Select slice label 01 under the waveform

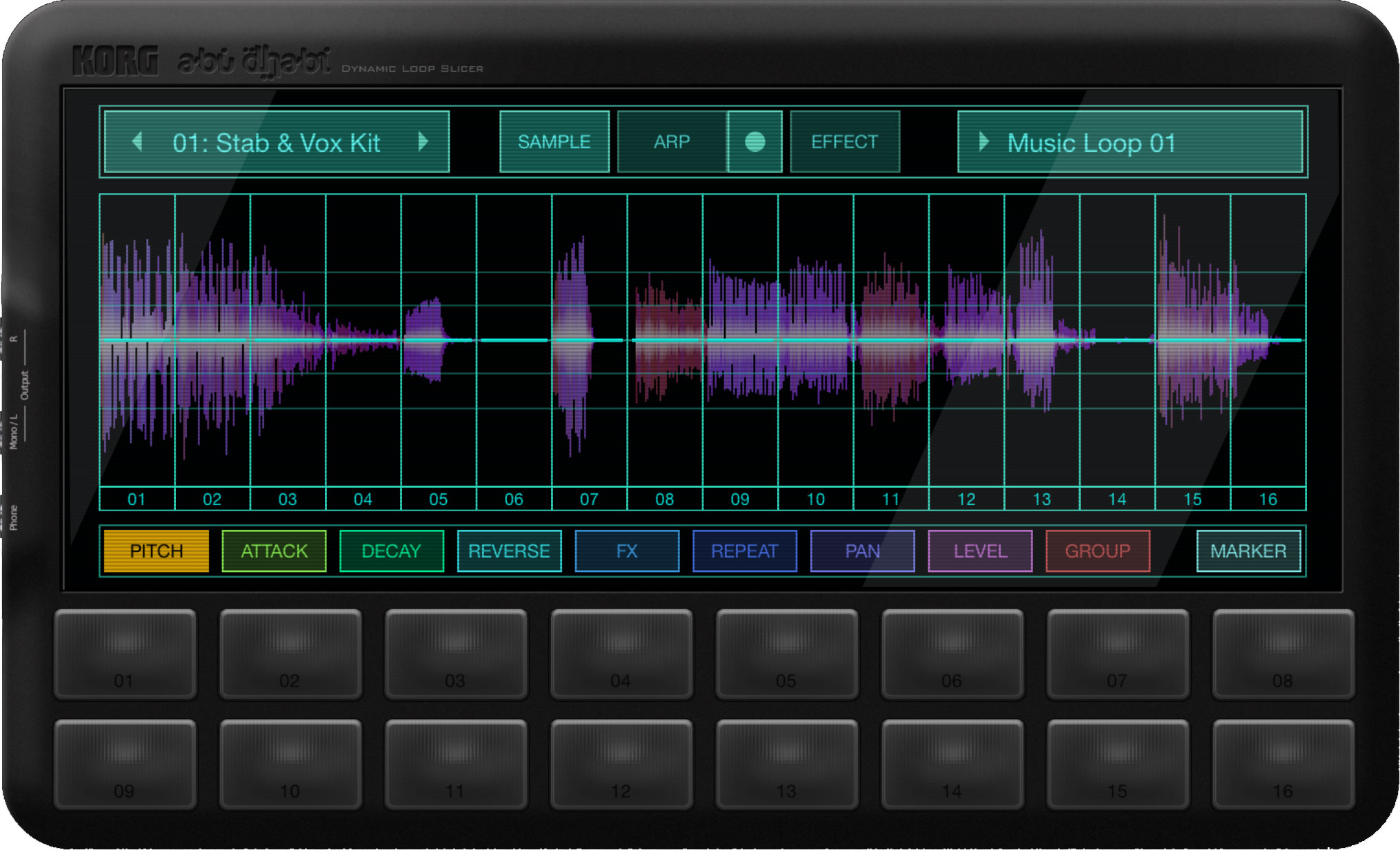(137, 499)
